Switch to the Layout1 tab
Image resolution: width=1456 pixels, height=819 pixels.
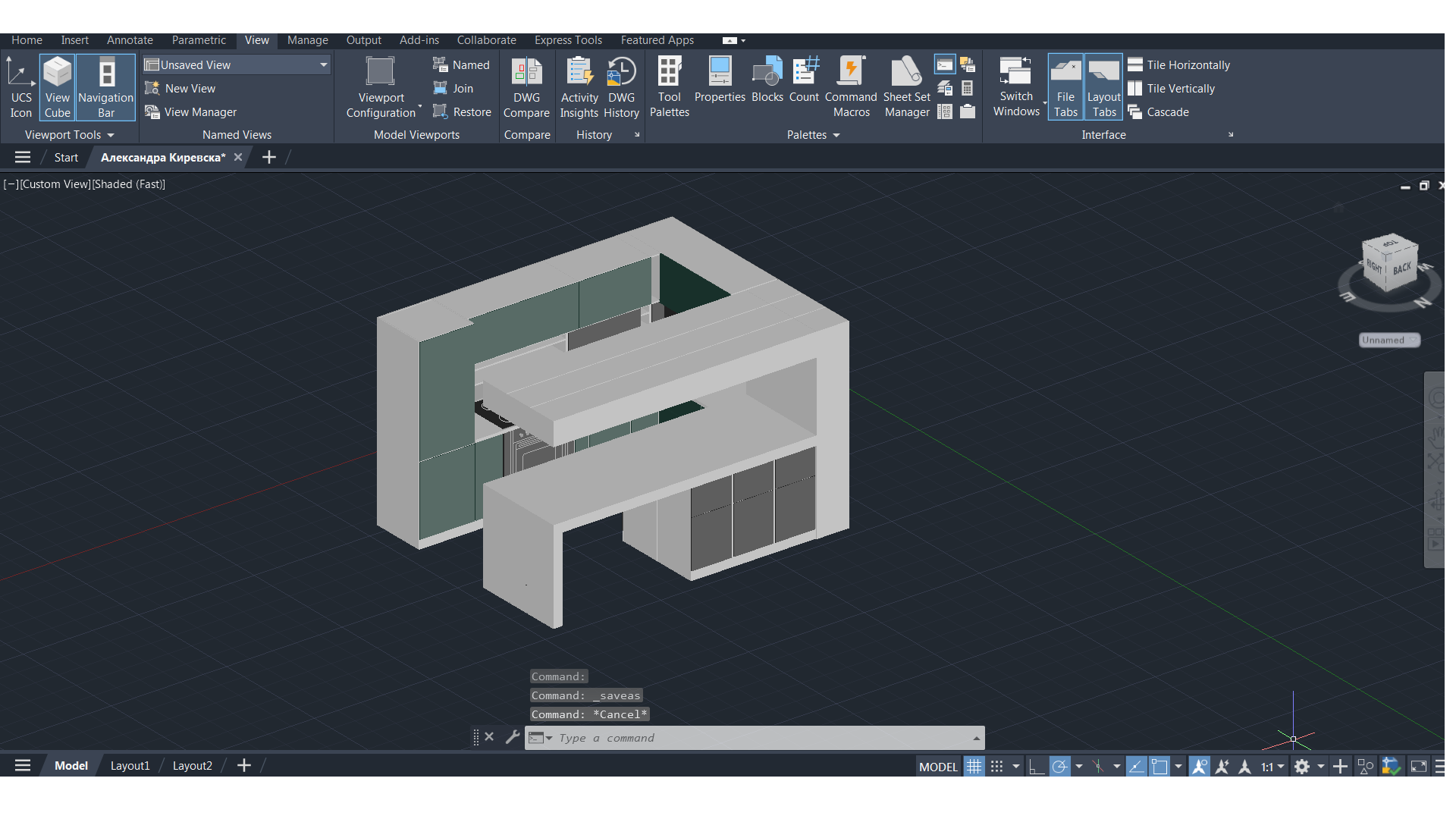pyautogui.click(x=130, y=766)
